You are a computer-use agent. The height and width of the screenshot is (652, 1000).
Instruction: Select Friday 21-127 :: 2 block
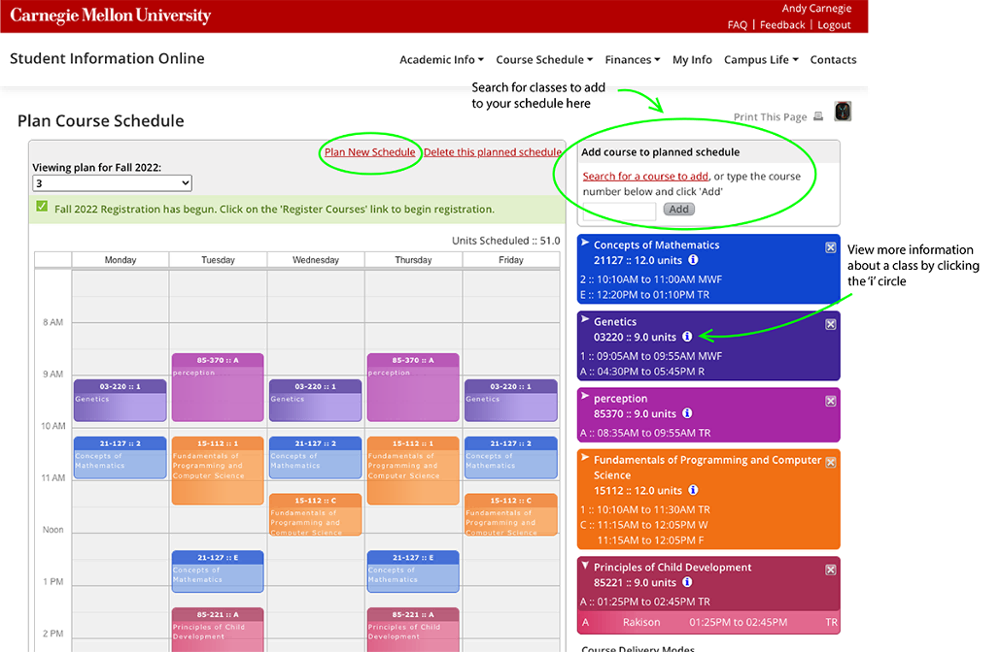coord(511,457)
